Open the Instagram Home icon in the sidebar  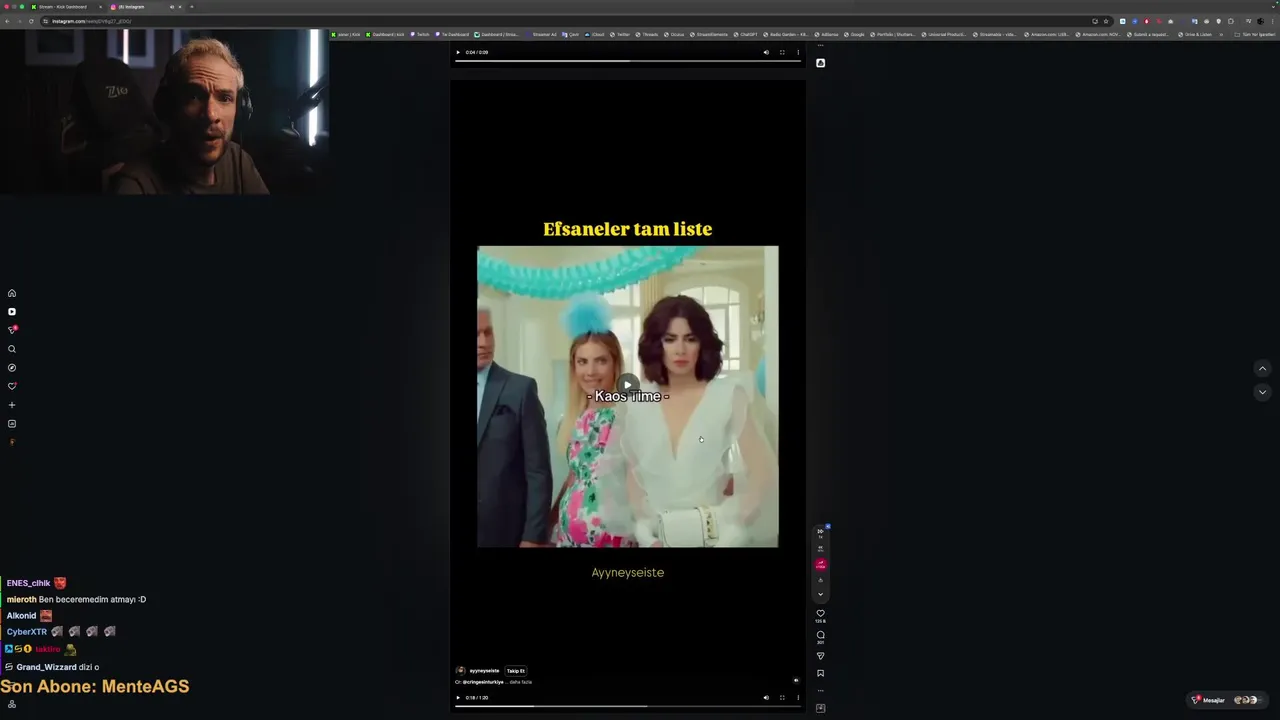tap(12, 293)
